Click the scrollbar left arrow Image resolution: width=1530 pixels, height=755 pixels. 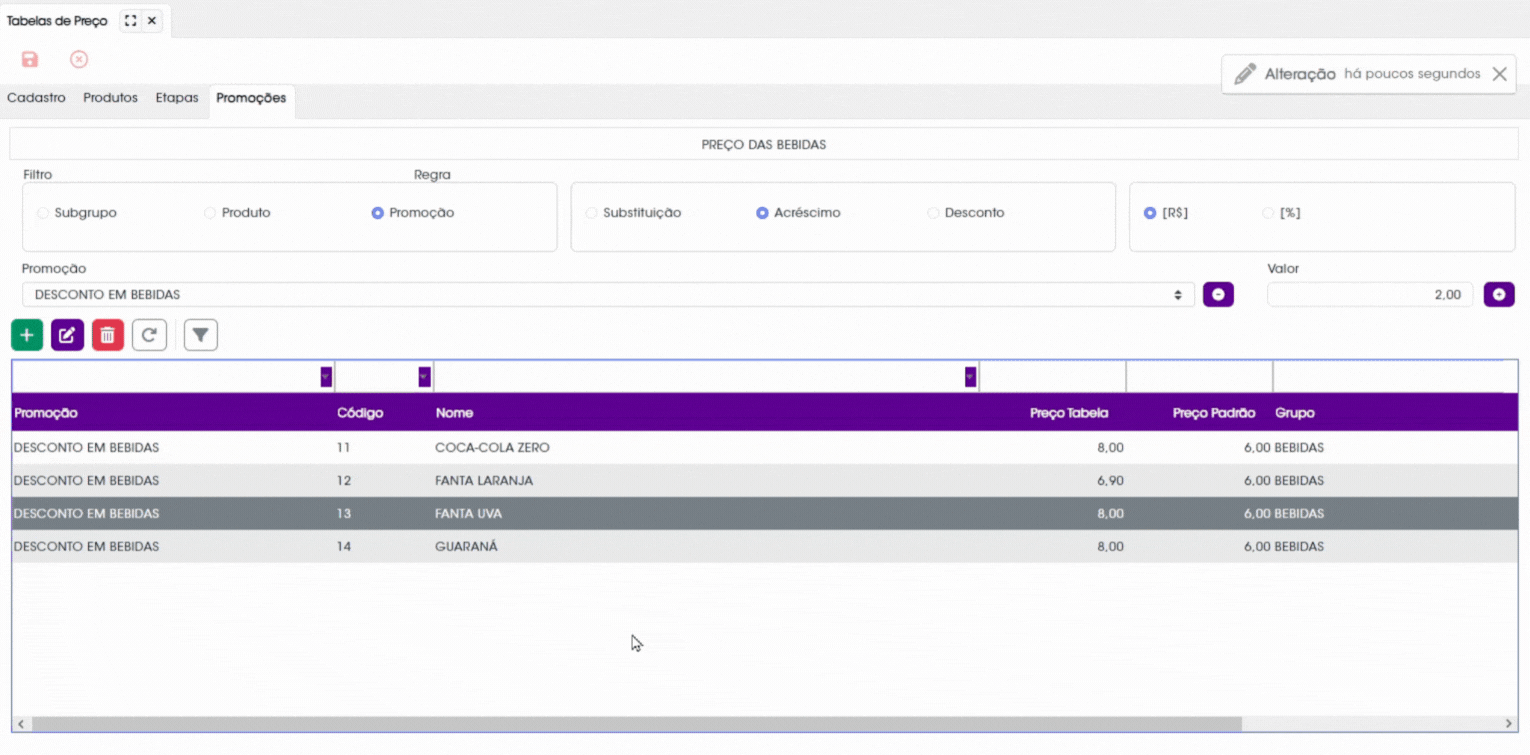tap(20, 723)
